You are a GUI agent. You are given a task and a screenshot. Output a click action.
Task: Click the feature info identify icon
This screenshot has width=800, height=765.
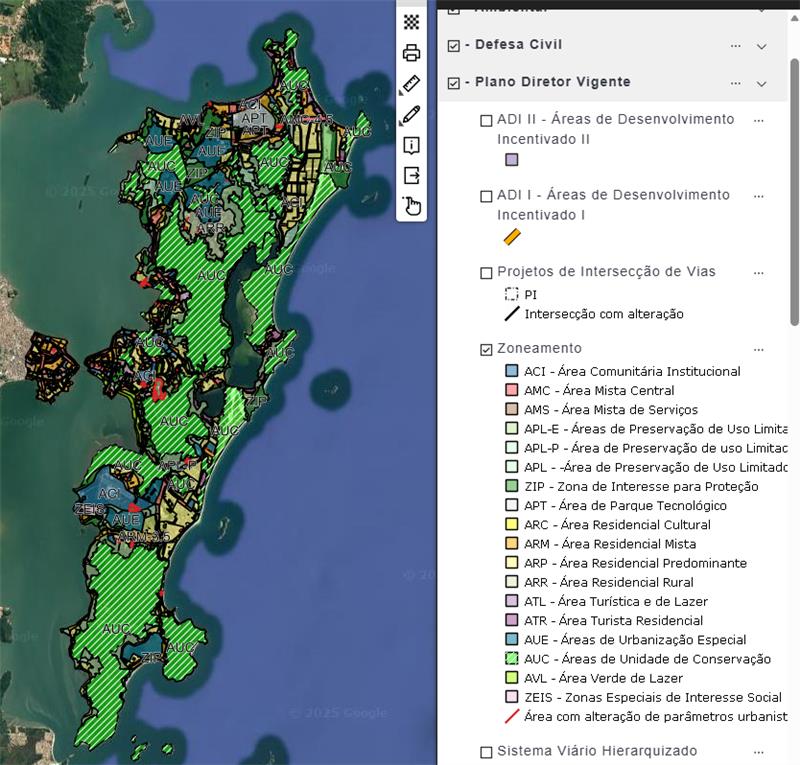[x=411, y=145]
